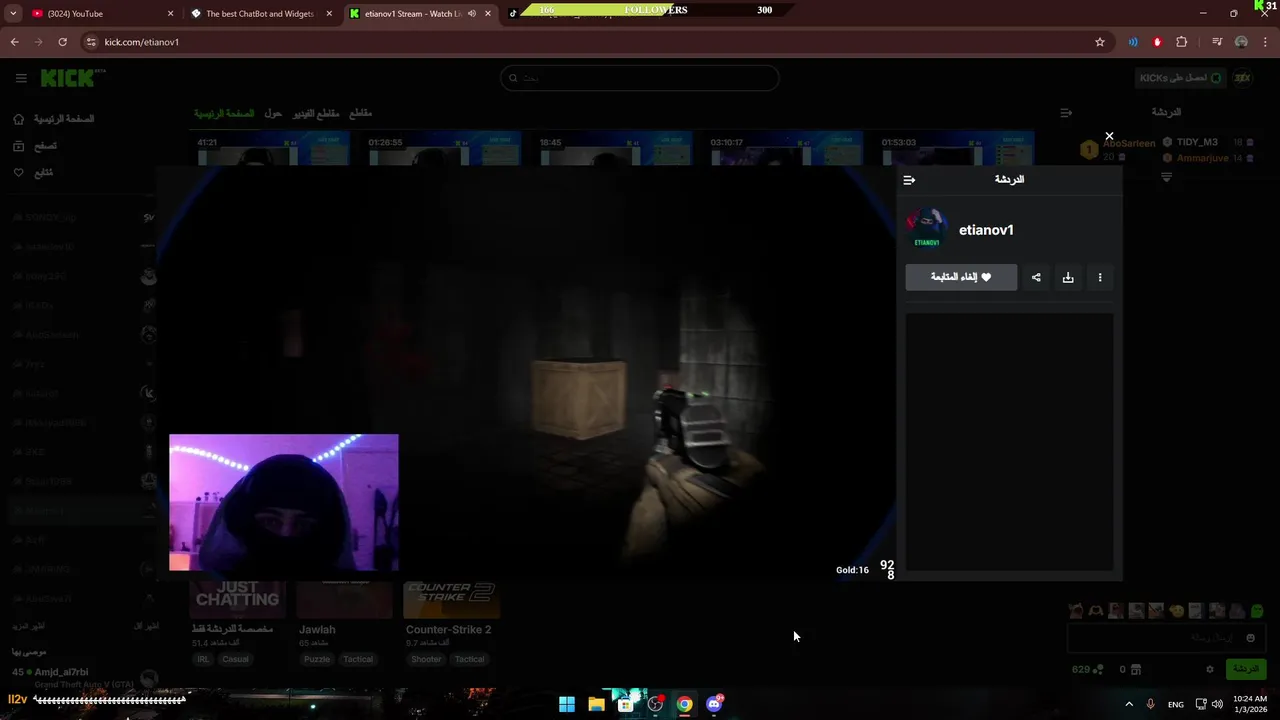
Task: Open the volume control in tray
Action: pos(1217,704)
